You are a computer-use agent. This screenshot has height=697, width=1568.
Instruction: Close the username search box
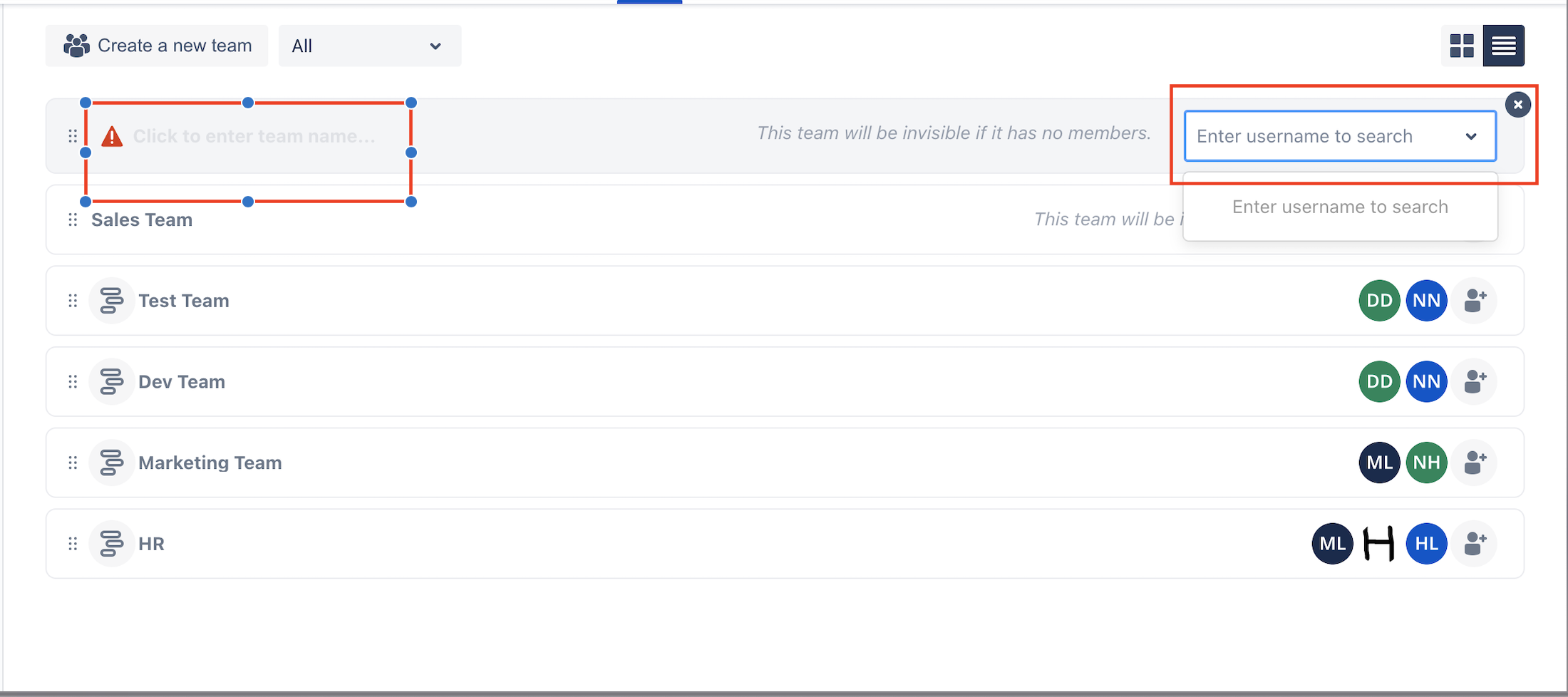[x=1518, y=105]
